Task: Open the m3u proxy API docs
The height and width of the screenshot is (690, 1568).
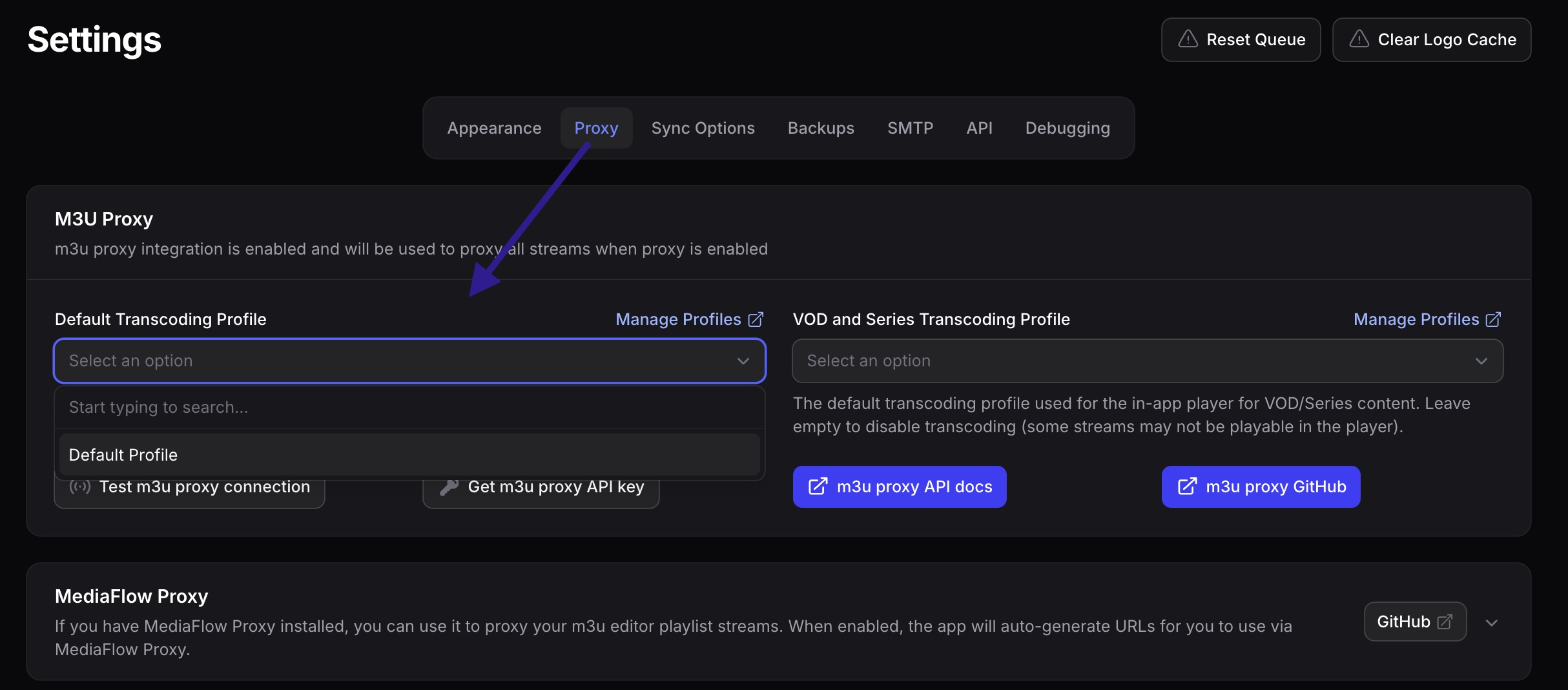Action: tap(899, 486)
